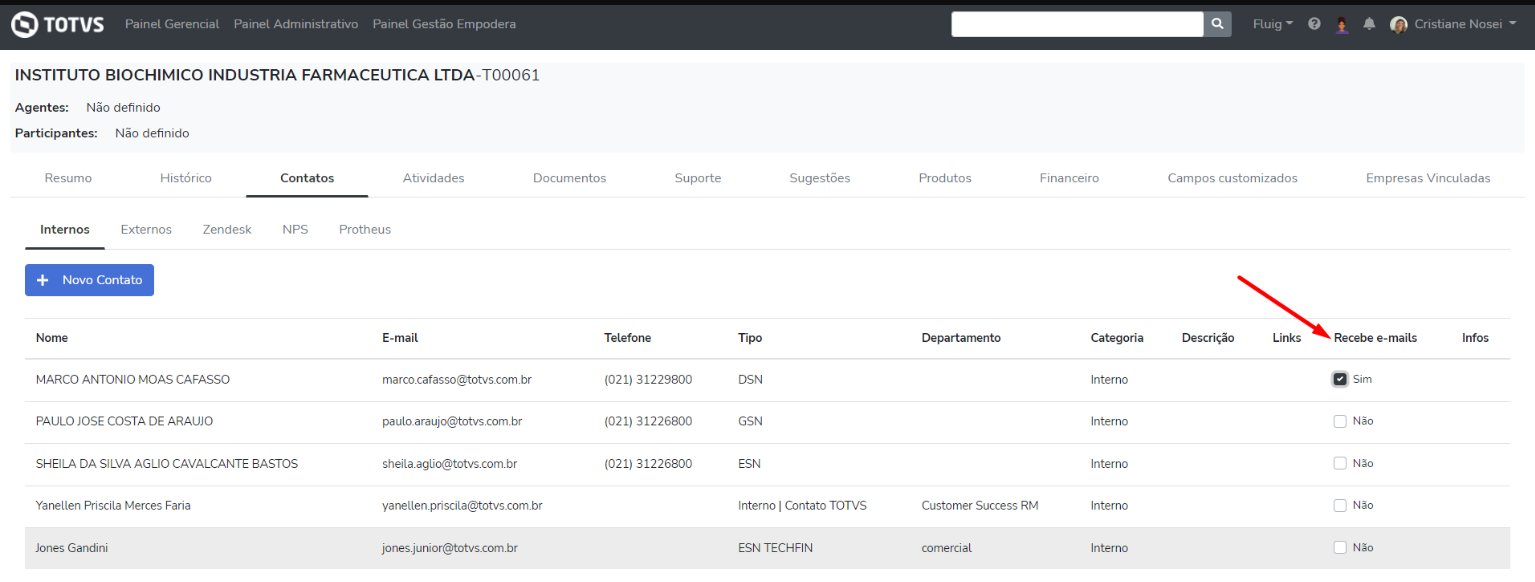Open the Sugestões tab
This screenshot has width=1535, height=582.
click(820, 178)
